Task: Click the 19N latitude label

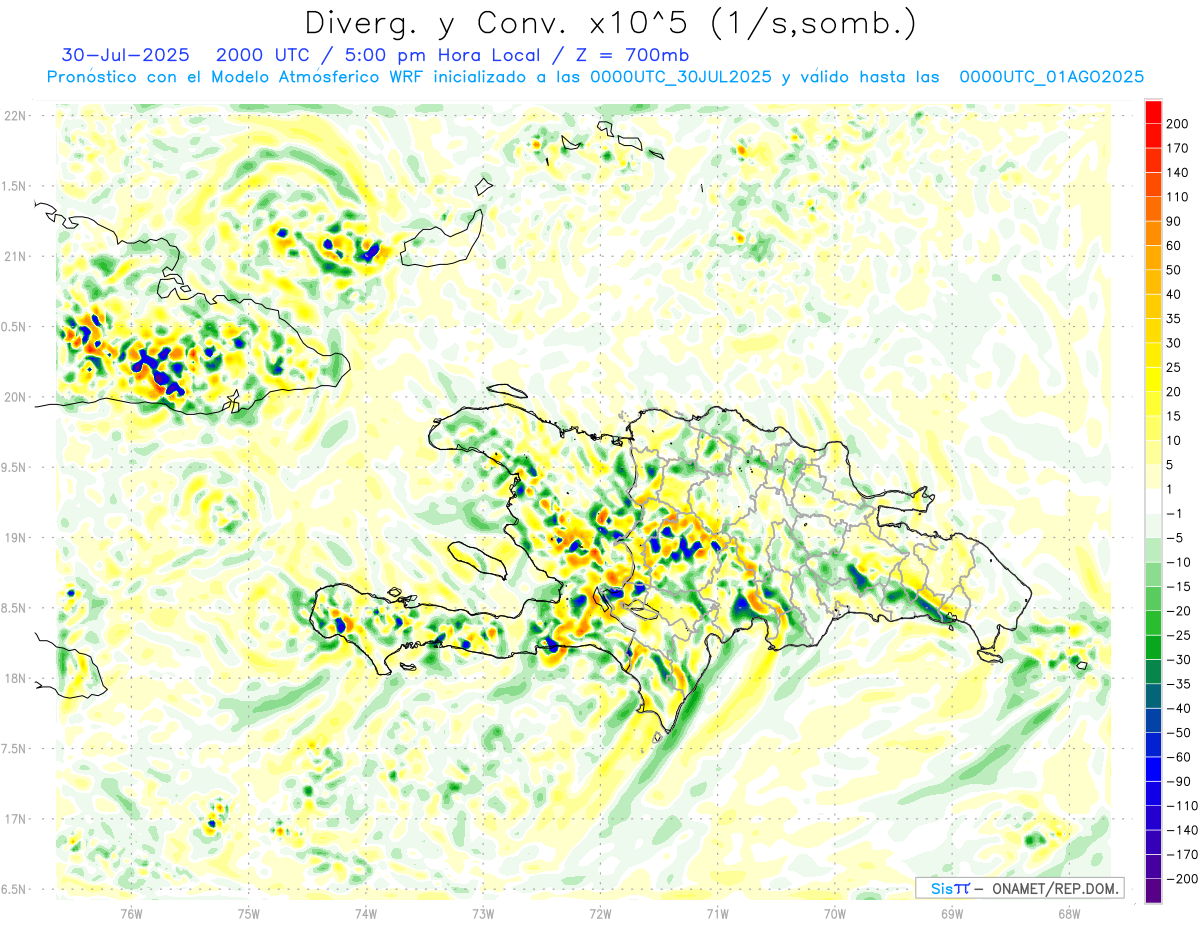Action: (x=14, y=538)
